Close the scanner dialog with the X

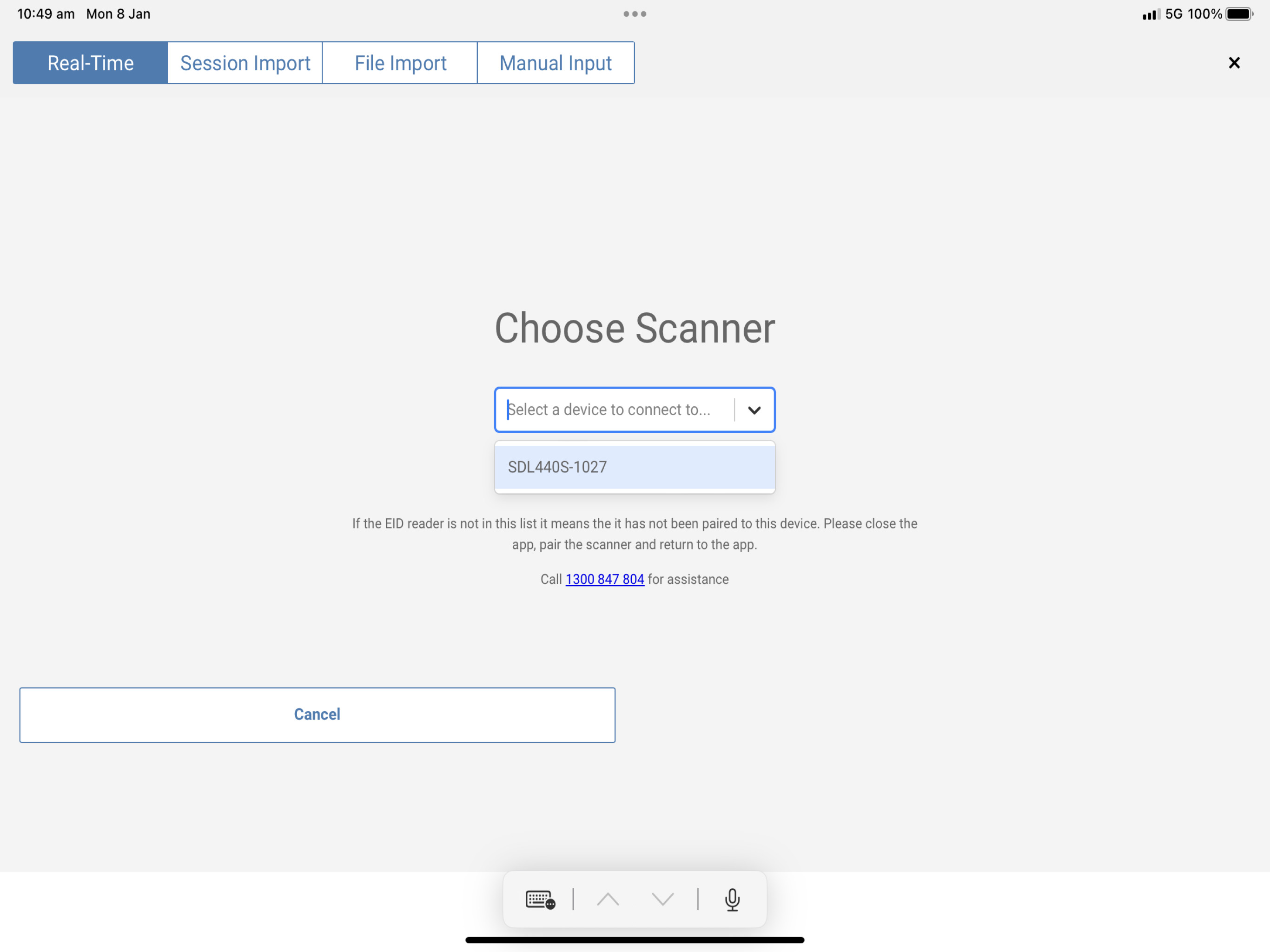tap(1234, 63)
